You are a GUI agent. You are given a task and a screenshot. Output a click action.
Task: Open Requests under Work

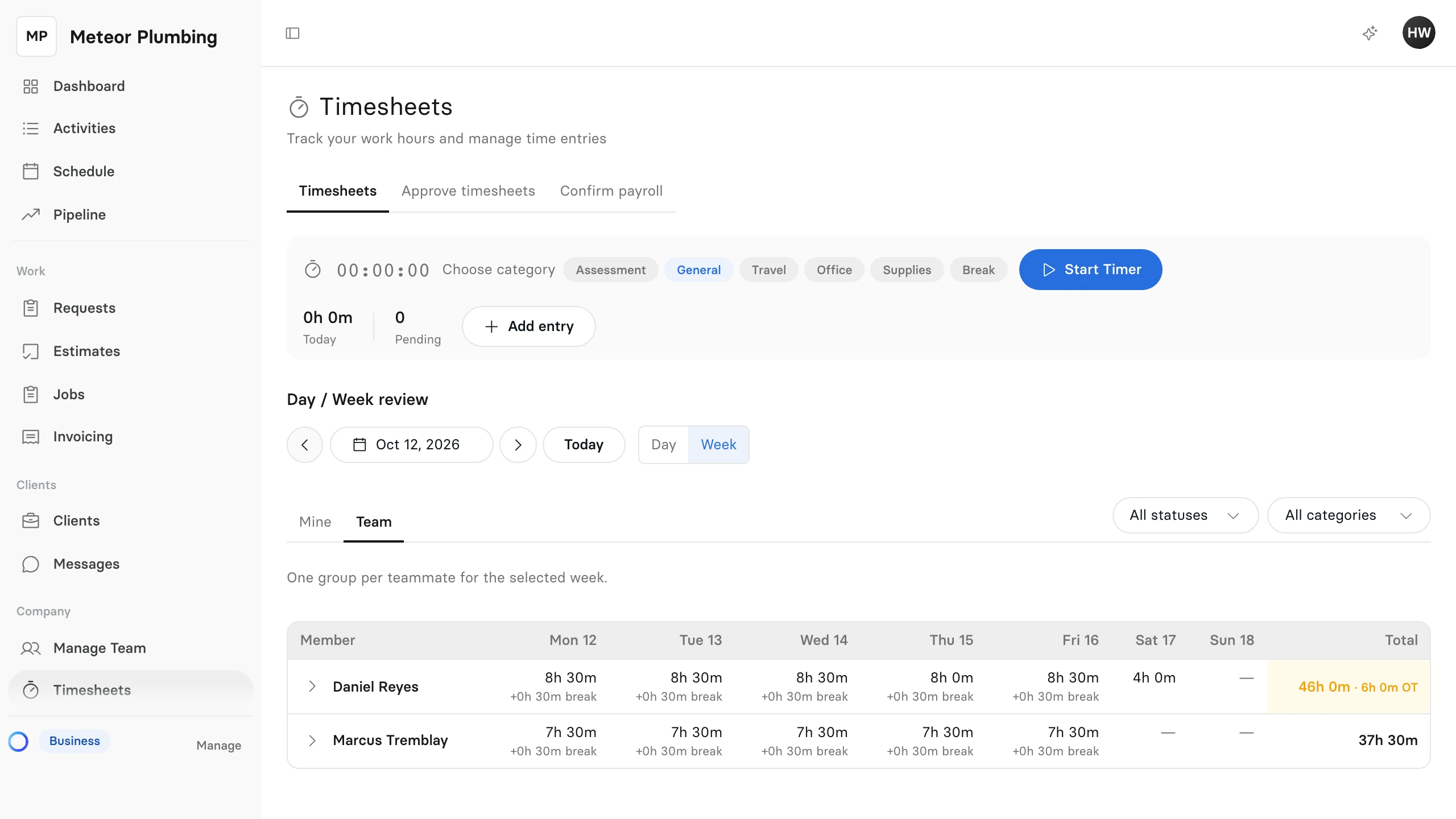click(x=131, y=308)
